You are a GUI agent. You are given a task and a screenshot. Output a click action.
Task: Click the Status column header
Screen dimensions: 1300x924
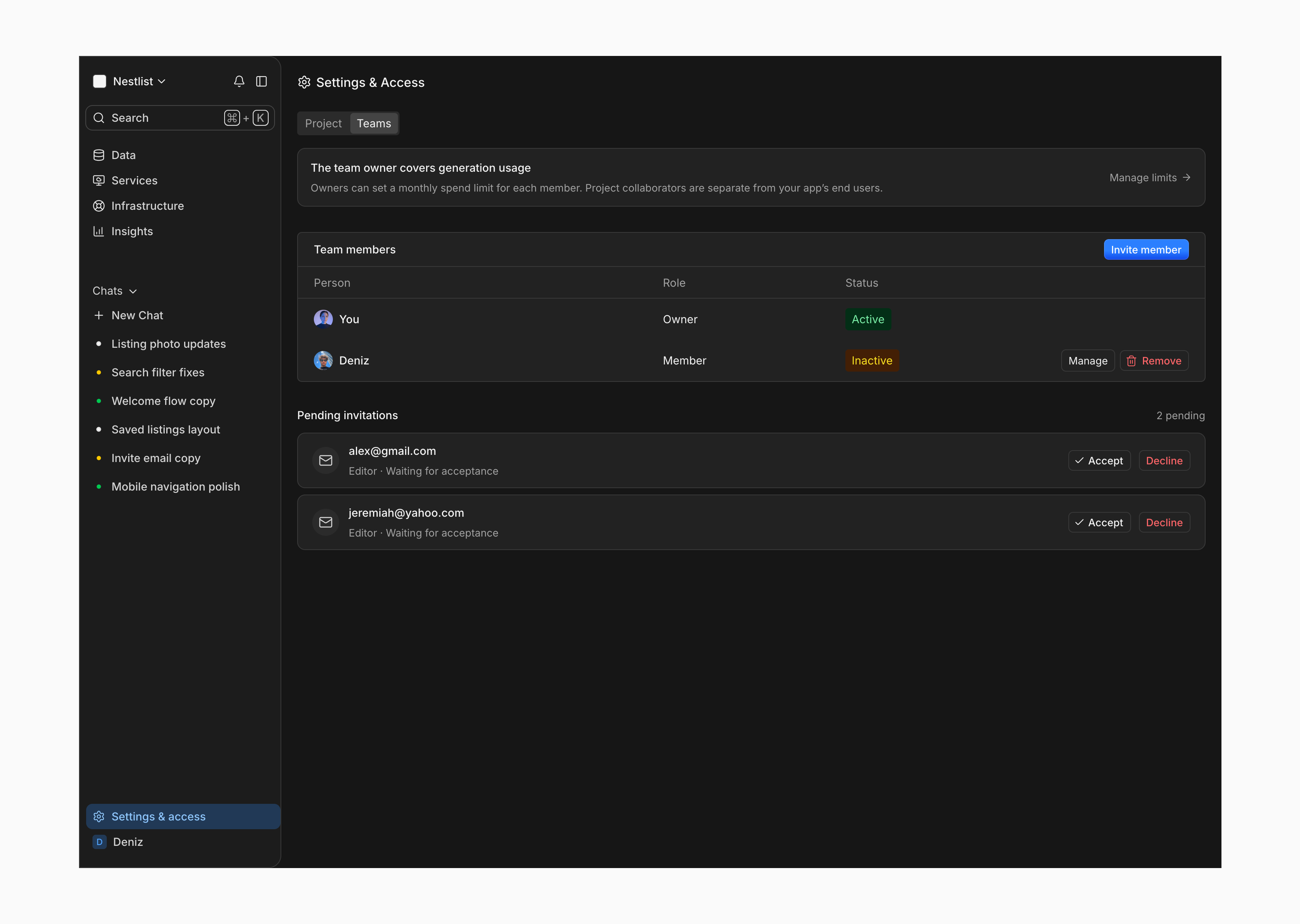[x=862, y=283]
